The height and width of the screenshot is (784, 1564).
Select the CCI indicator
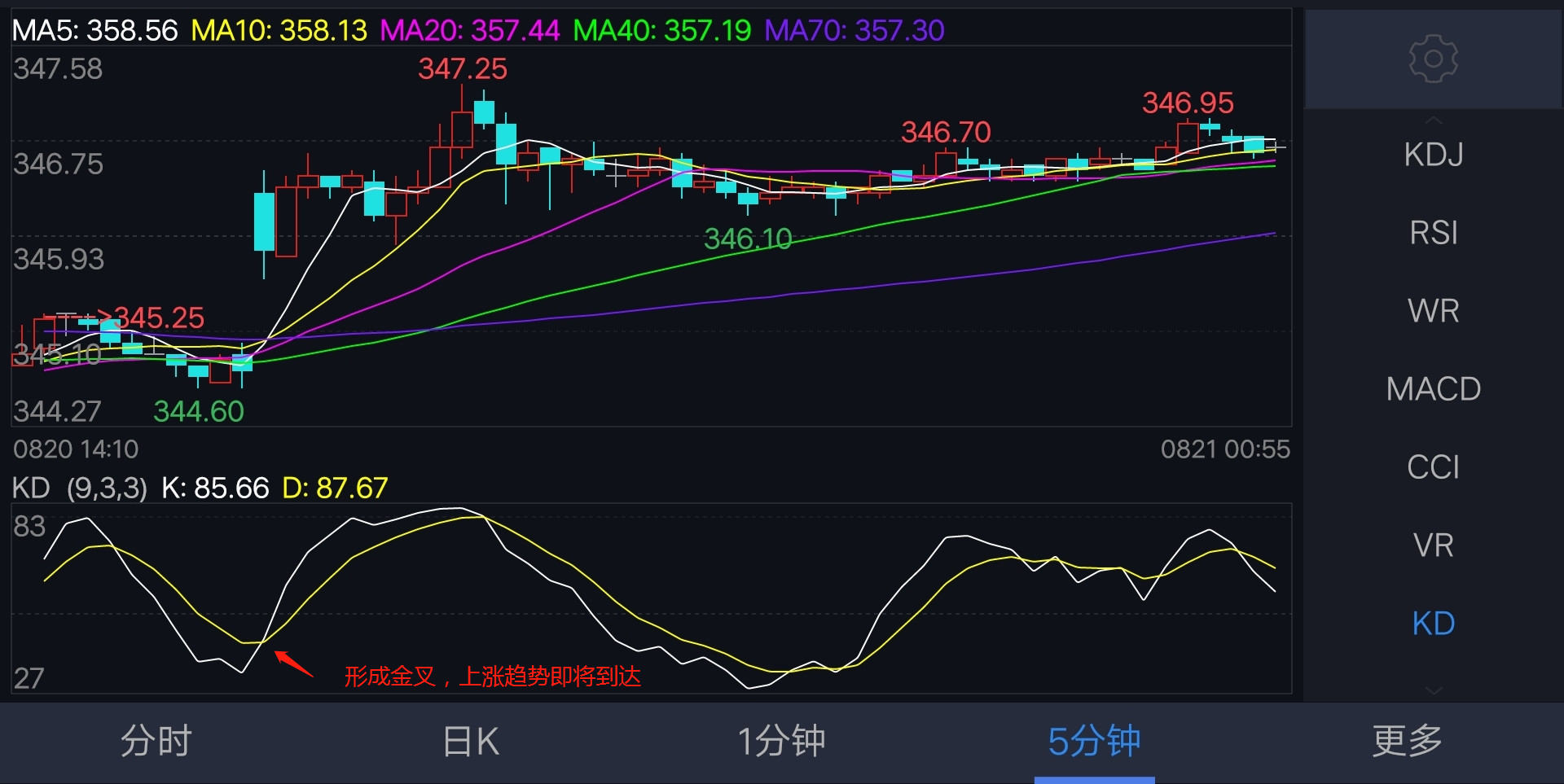(x=1434, y=466)
